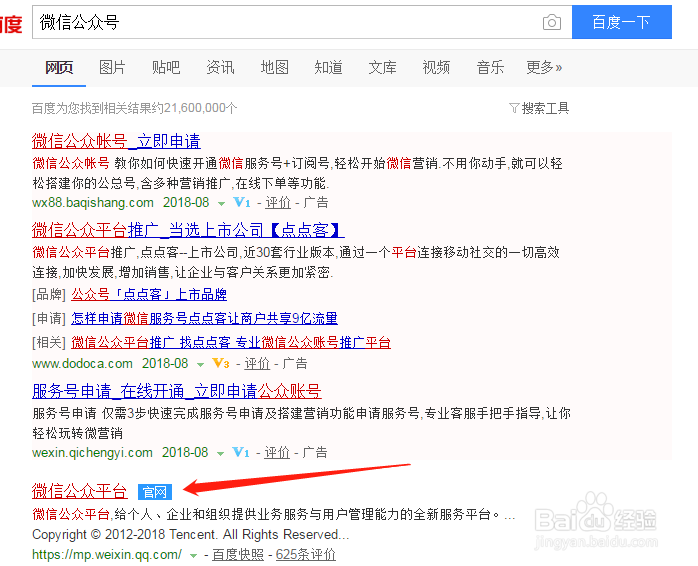Expand dropdown arrow after www.dodoca.com date
Screen dimensions: 698x566
200,364
